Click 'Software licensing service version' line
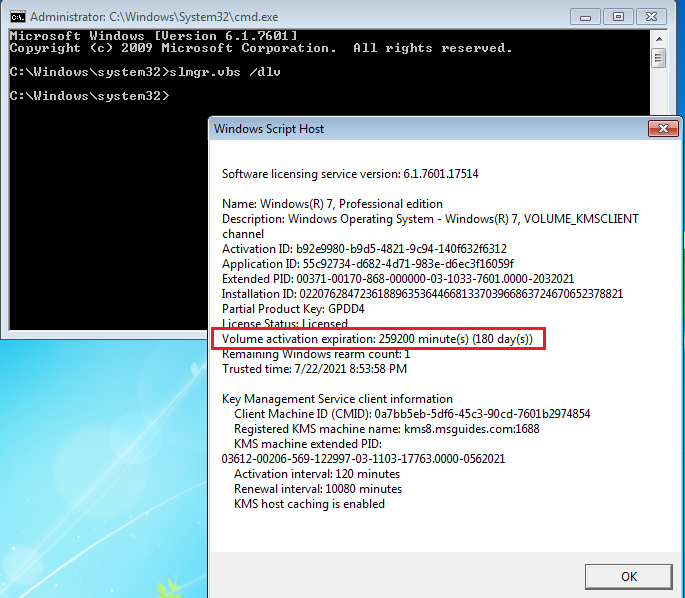 (350, 174)
